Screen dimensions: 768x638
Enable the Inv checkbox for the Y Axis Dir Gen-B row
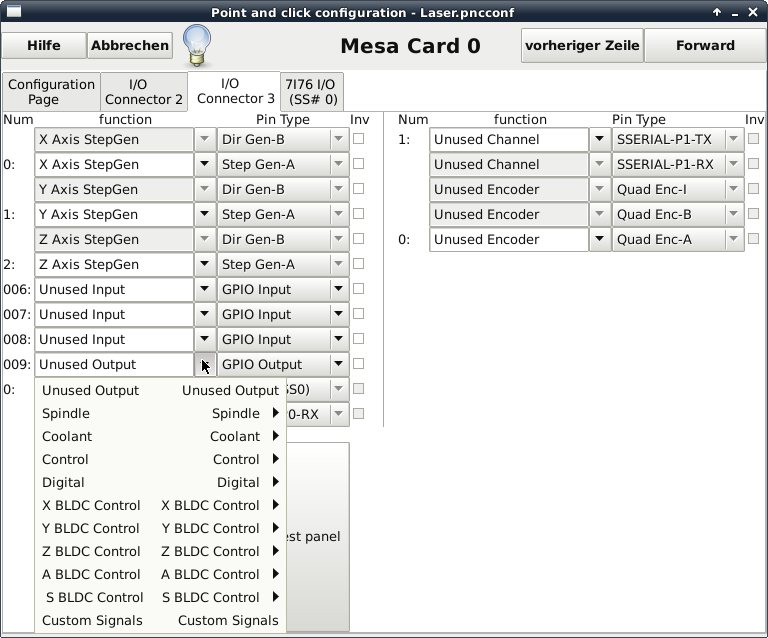click(359, 189)
